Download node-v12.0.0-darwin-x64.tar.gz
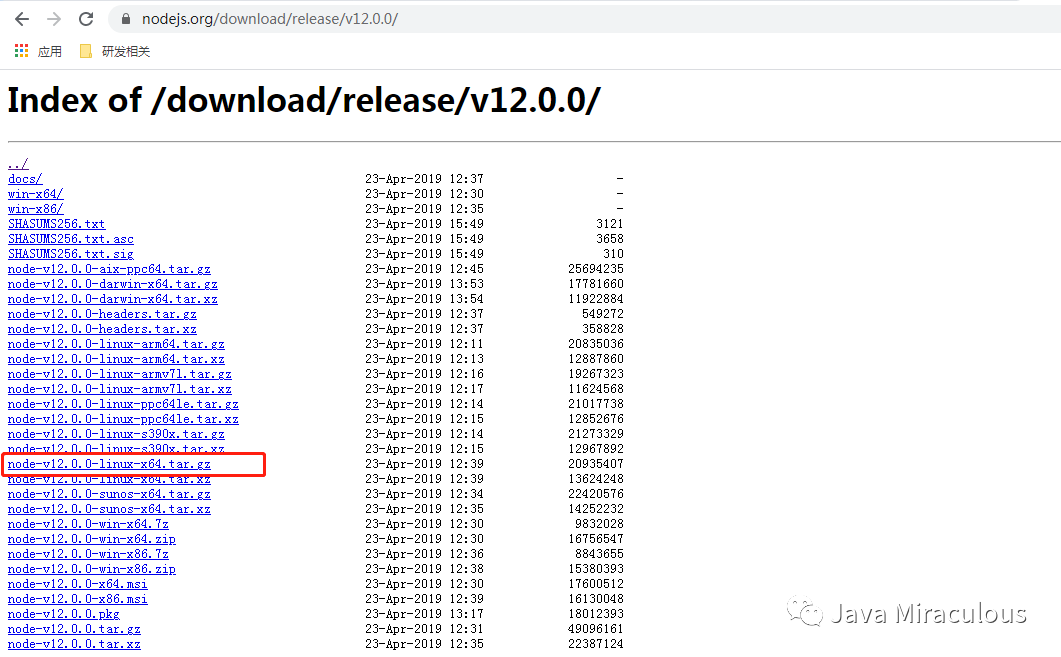 [x=112, y=284]
